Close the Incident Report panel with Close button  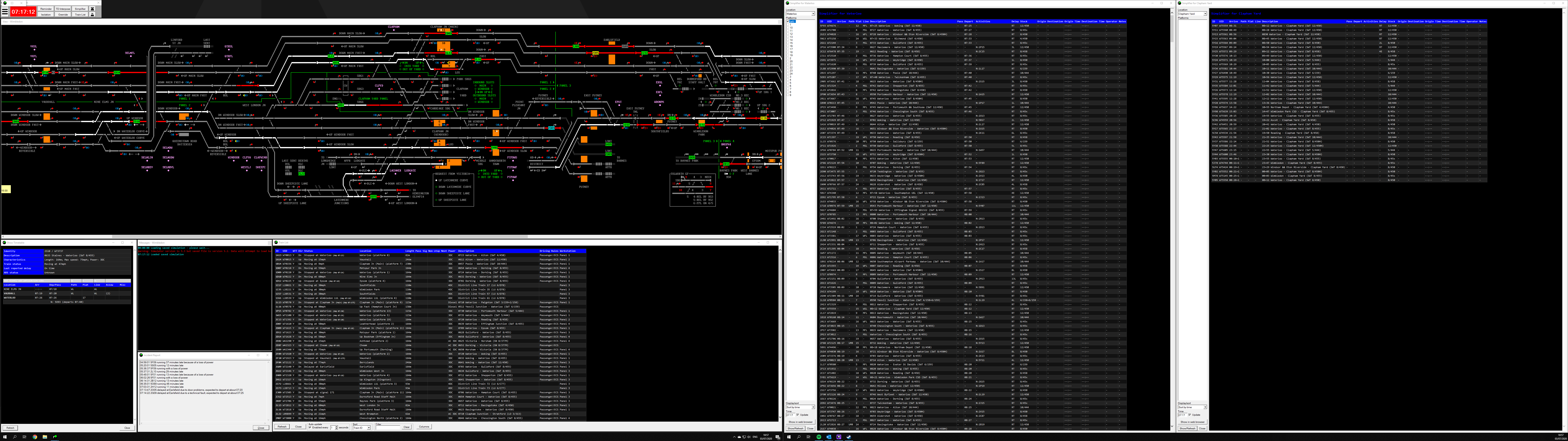point(261,428)
